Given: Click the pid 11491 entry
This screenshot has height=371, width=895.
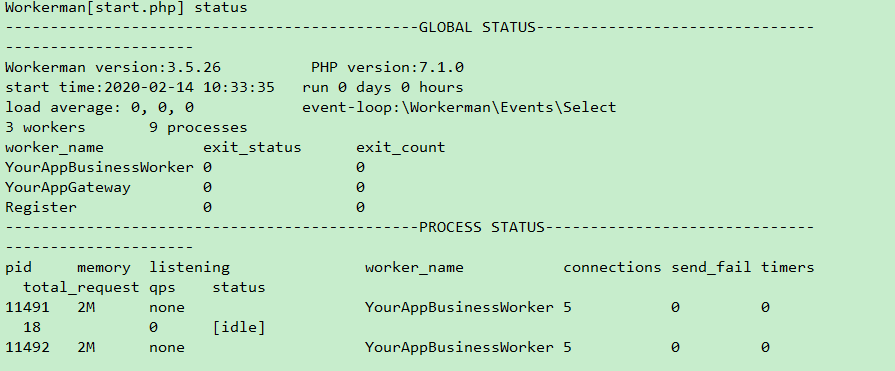Looking at the screenshot, I should point(27,307).
